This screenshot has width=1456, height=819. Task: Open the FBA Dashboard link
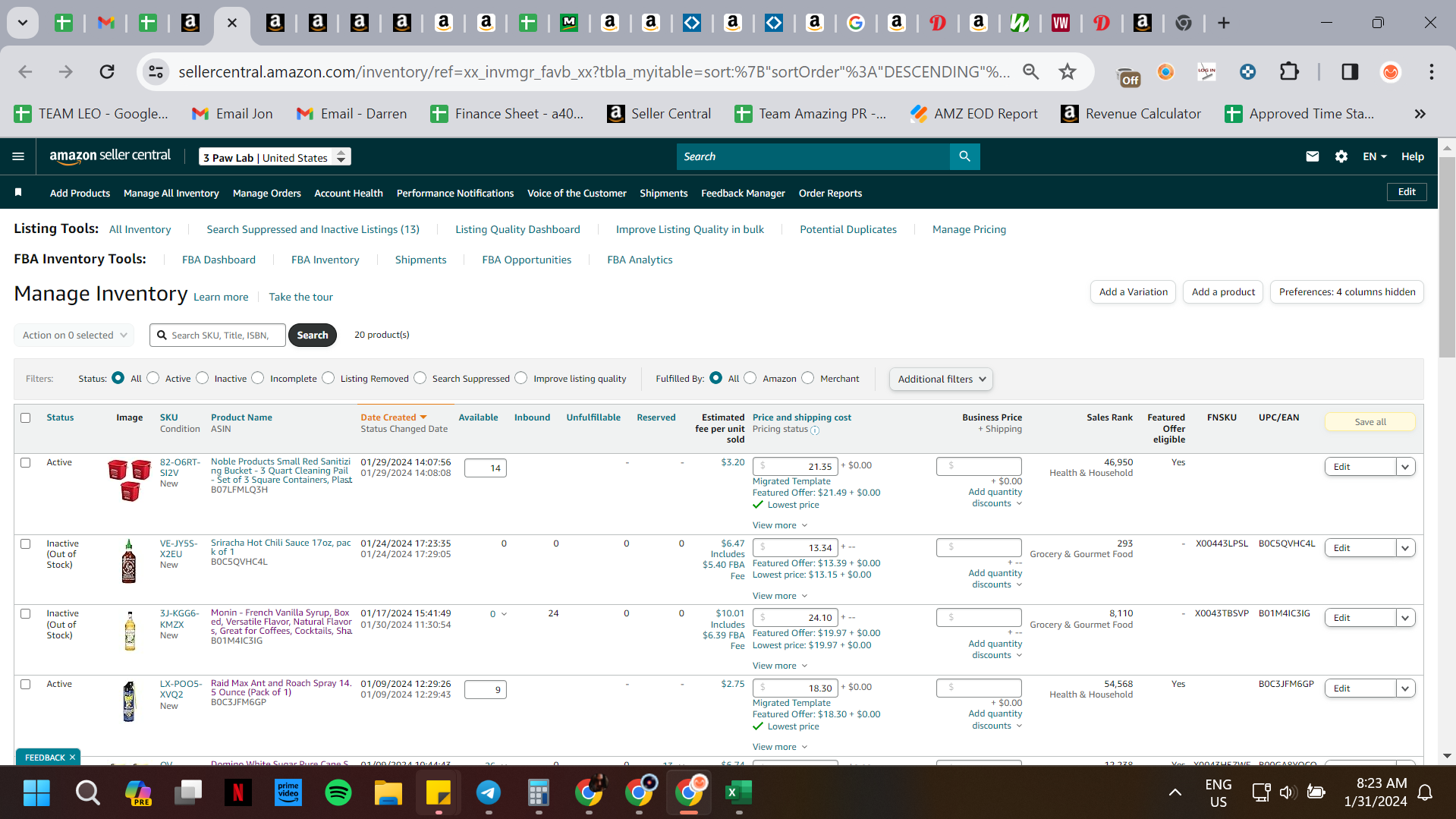point(219,260)
